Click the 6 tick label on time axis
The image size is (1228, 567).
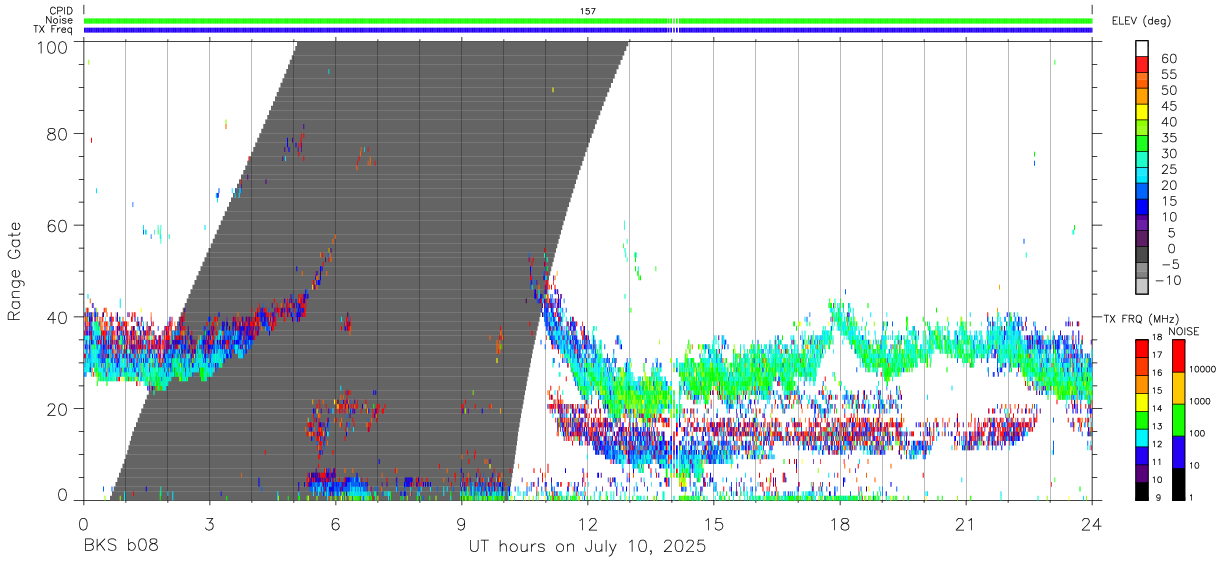(335, 524)
